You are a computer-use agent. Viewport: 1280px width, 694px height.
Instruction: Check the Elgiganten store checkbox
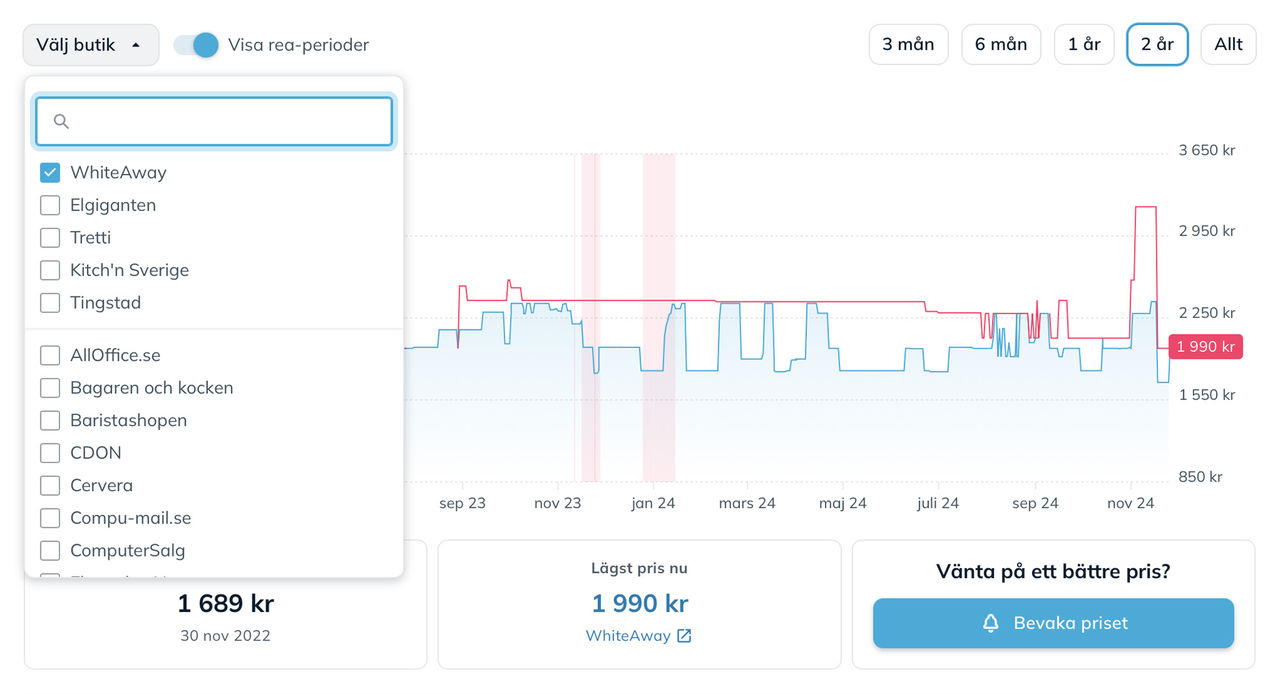pos(50,205)
